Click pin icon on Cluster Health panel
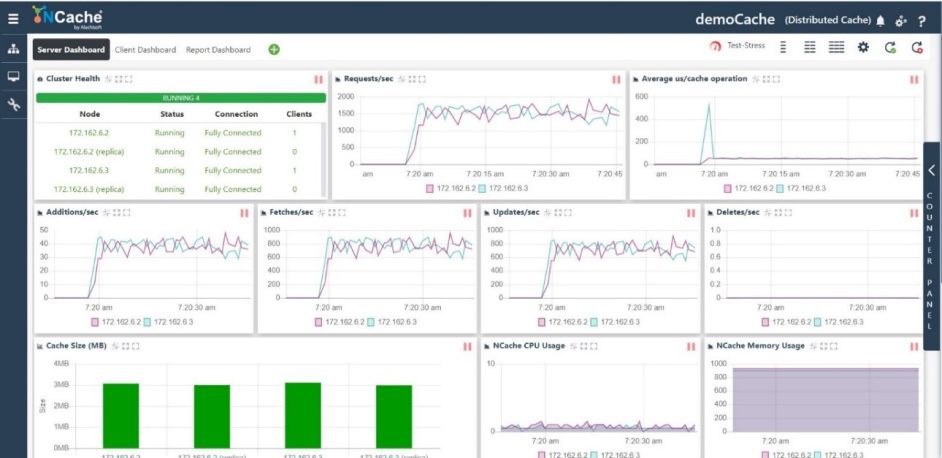This screenshot has width=942, height=458. pyautogui.click(x=109, y=79)
